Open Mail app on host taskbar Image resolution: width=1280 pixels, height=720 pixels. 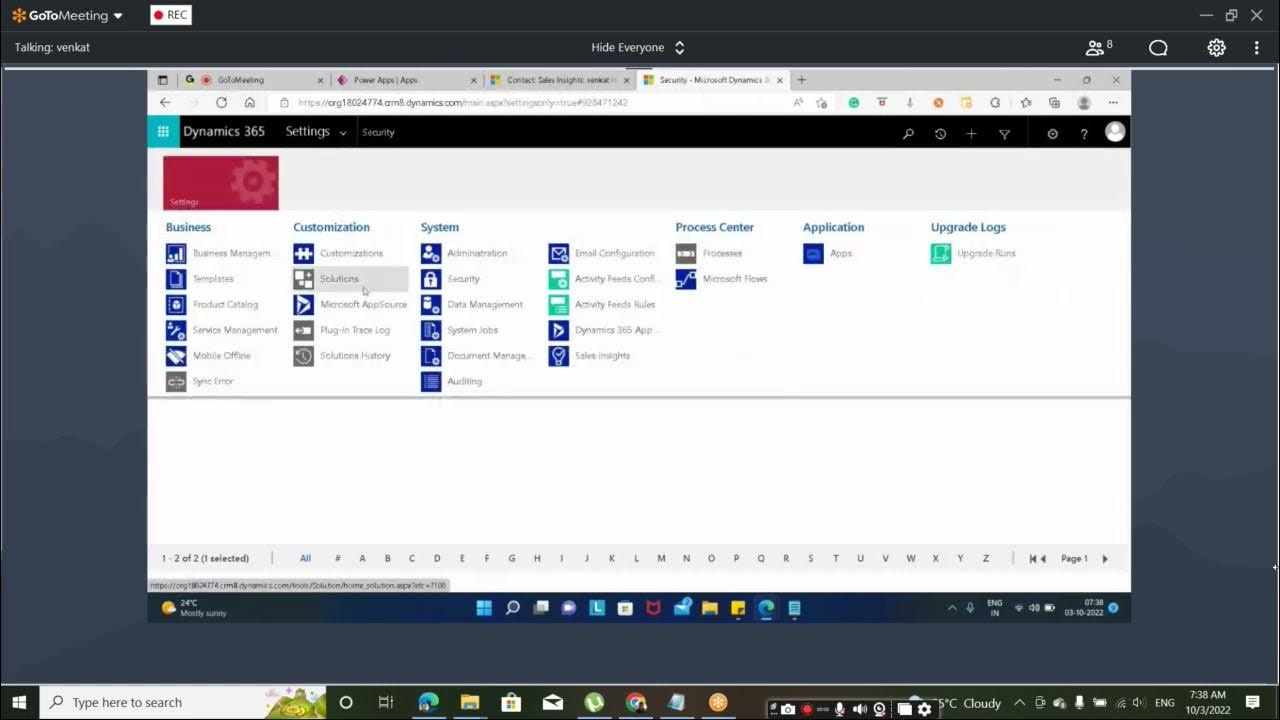click(553, 703)
